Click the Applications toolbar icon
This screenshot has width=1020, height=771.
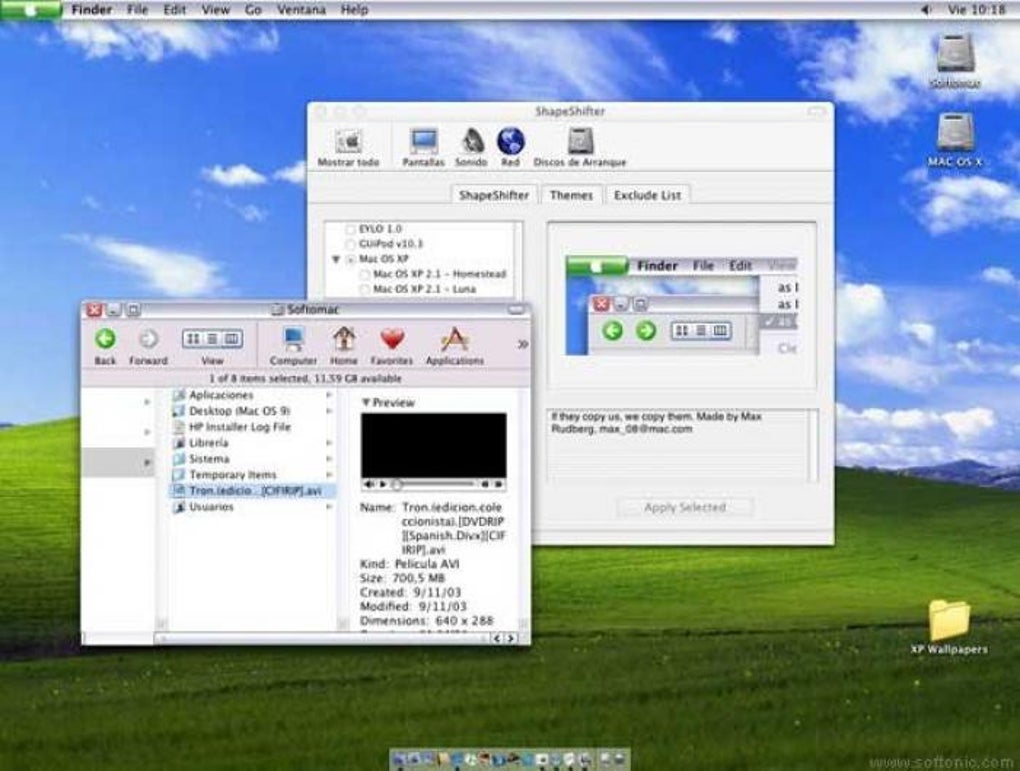454,340
